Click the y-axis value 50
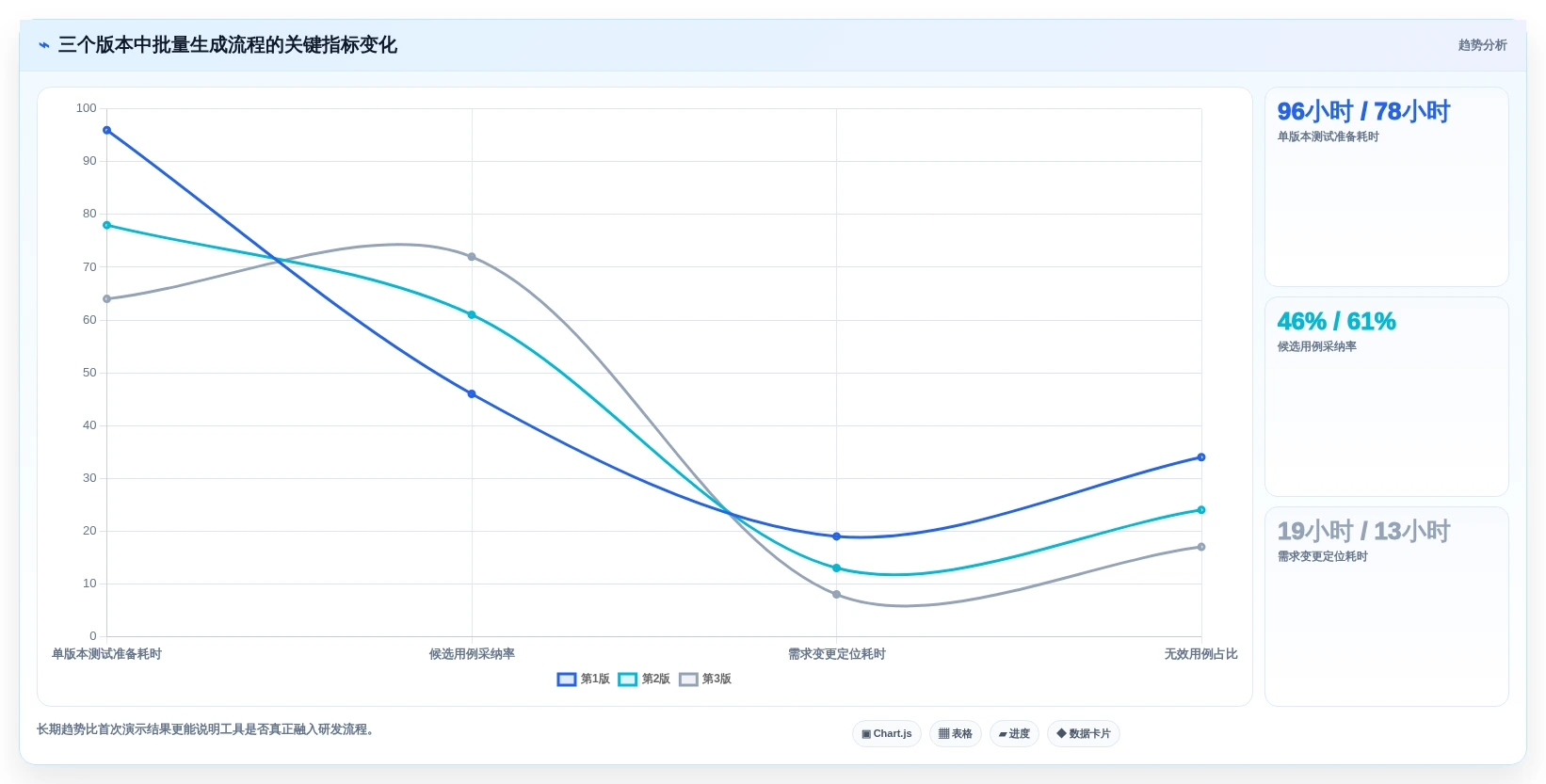Viewport: 1546px width, 784px height. [89, 373]
